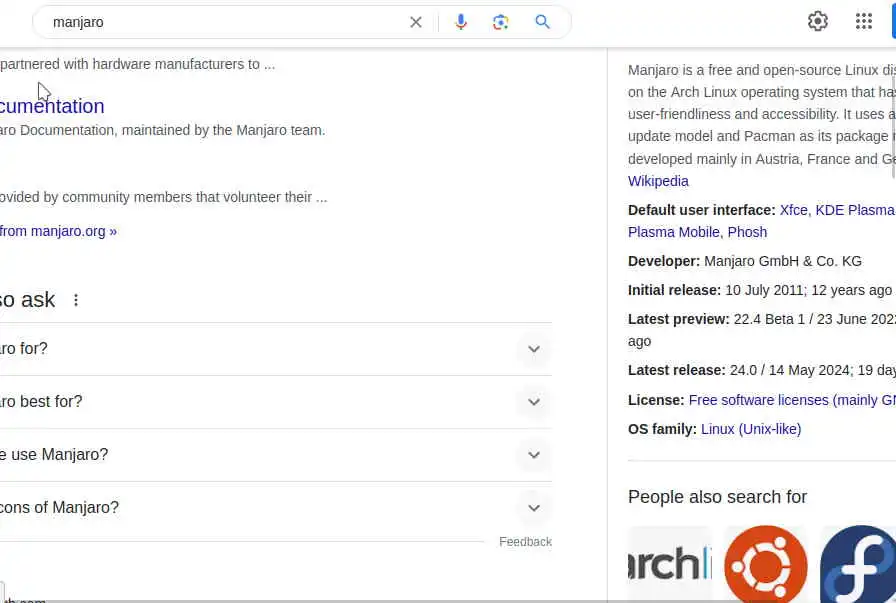The height and width of the screenshot is (603, 896).
Task: Expand the question 'e use Manjaro?'
Action: pos(276,455)
